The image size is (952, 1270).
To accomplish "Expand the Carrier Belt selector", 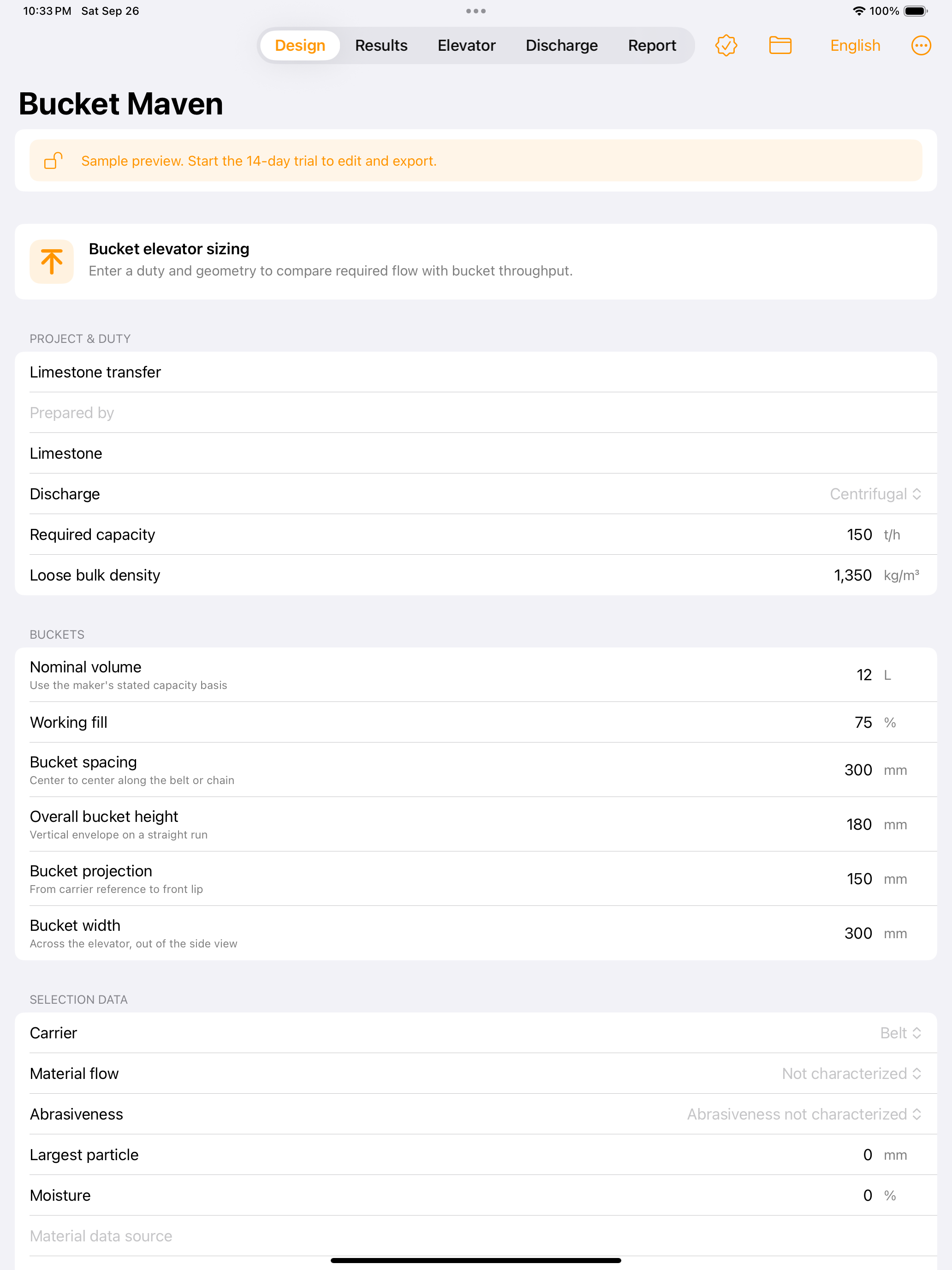I will (900, 1033).
